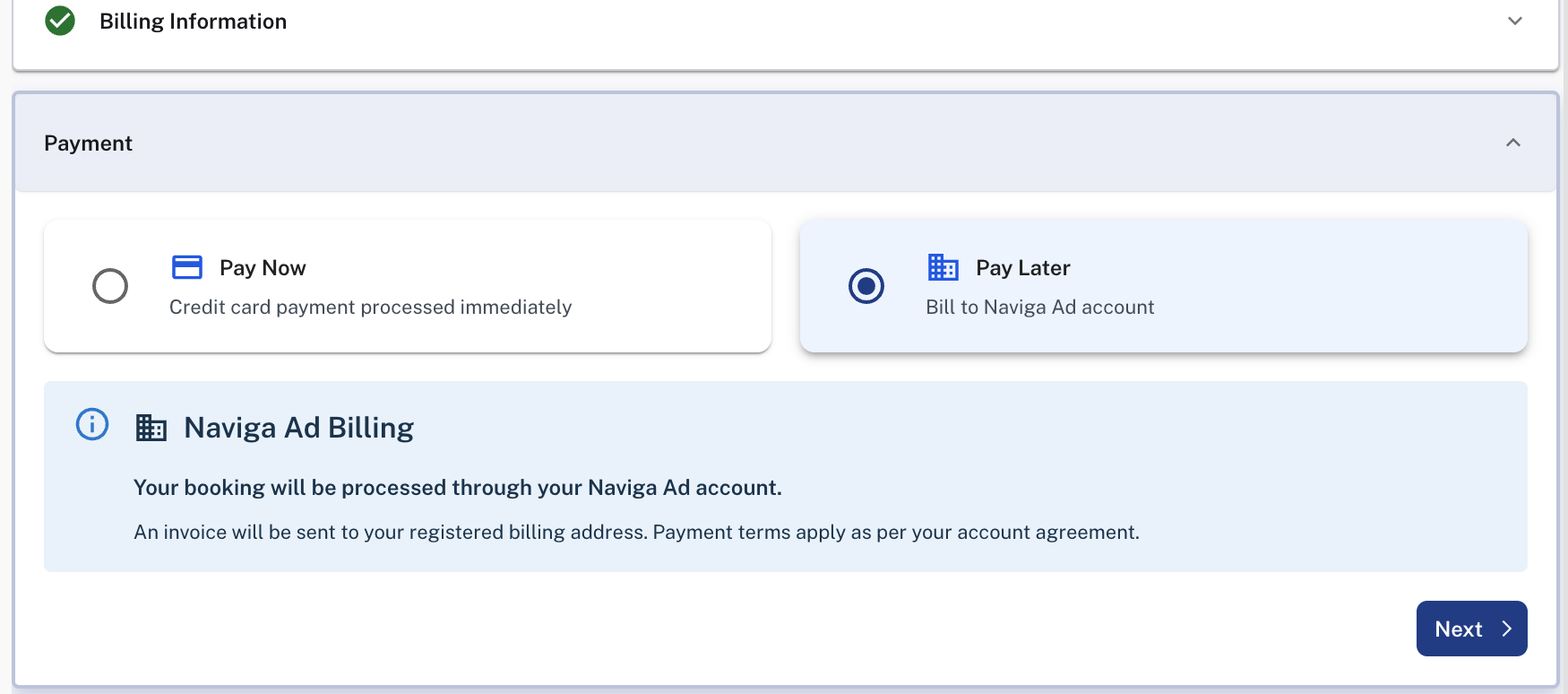1568x694 pixels.
Task: Open the Billing Information section title
Action: click(193, 22)
